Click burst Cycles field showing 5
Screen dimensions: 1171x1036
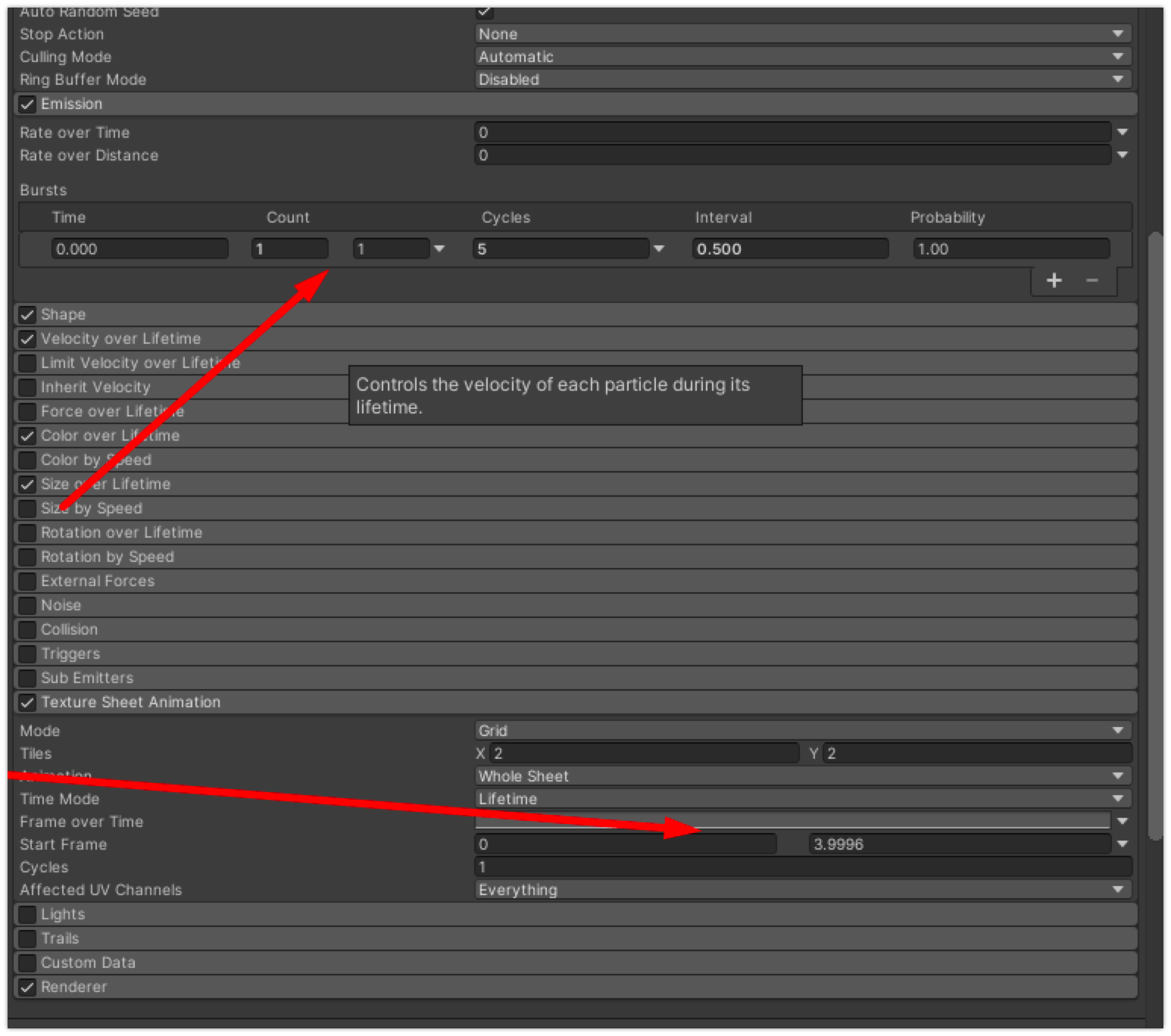coord(561,249)
